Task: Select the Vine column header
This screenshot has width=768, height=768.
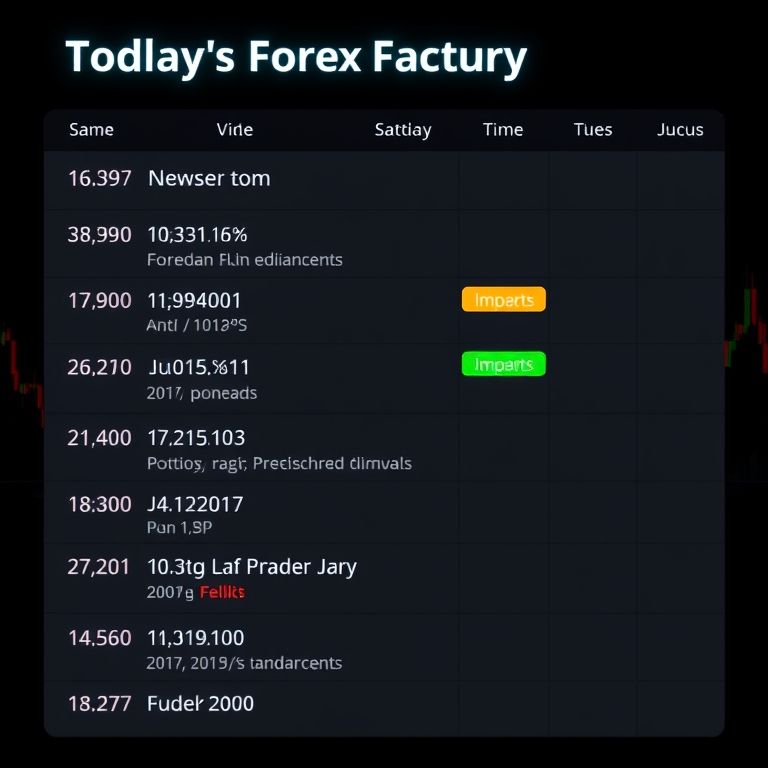Action: (234, 130)
